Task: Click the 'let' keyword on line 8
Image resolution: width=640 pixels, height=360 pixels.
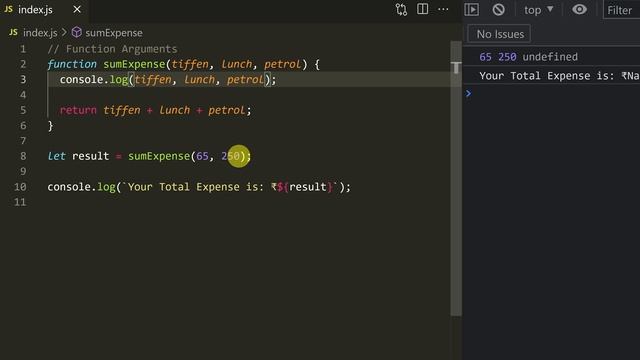Action: coord(56,156)
